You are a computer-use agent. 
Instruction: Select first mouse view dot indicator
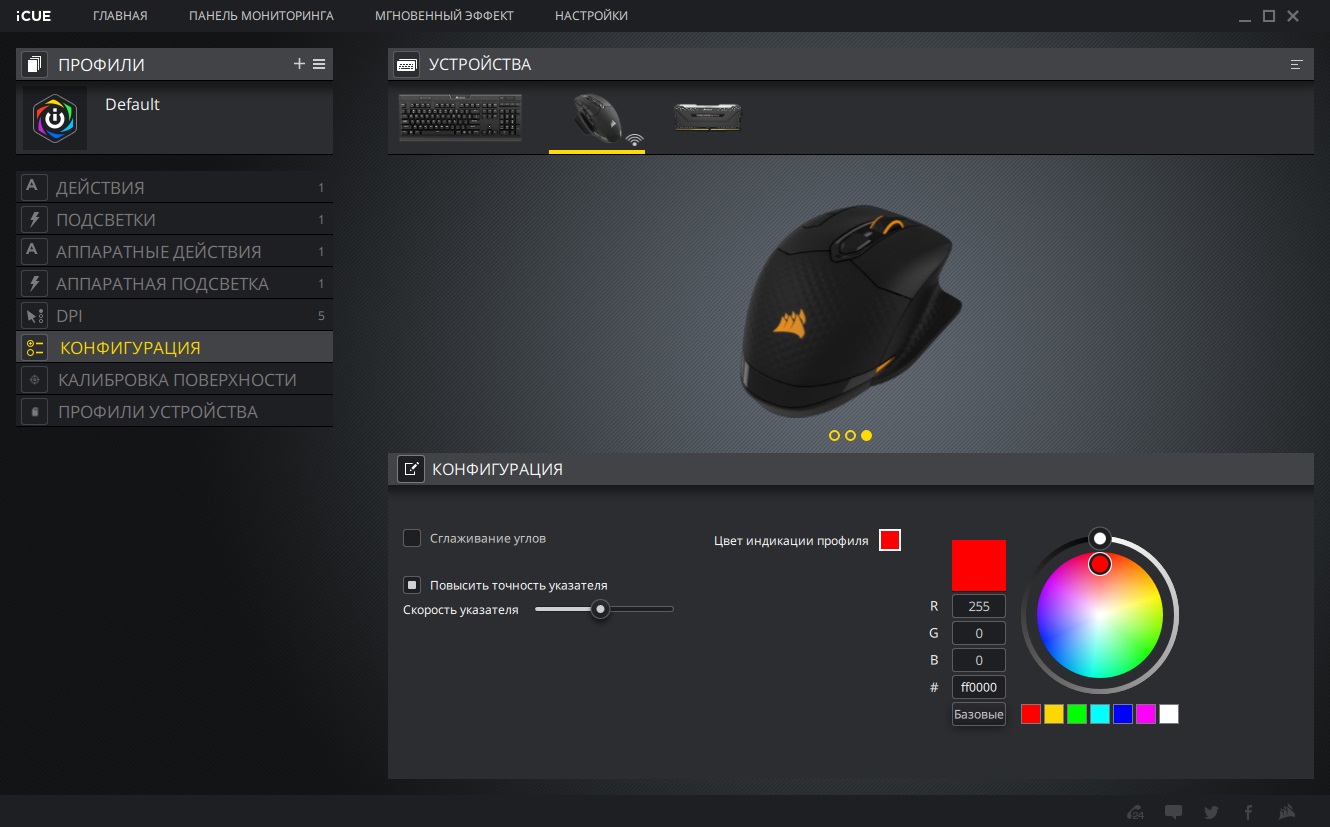coord(834,435)
